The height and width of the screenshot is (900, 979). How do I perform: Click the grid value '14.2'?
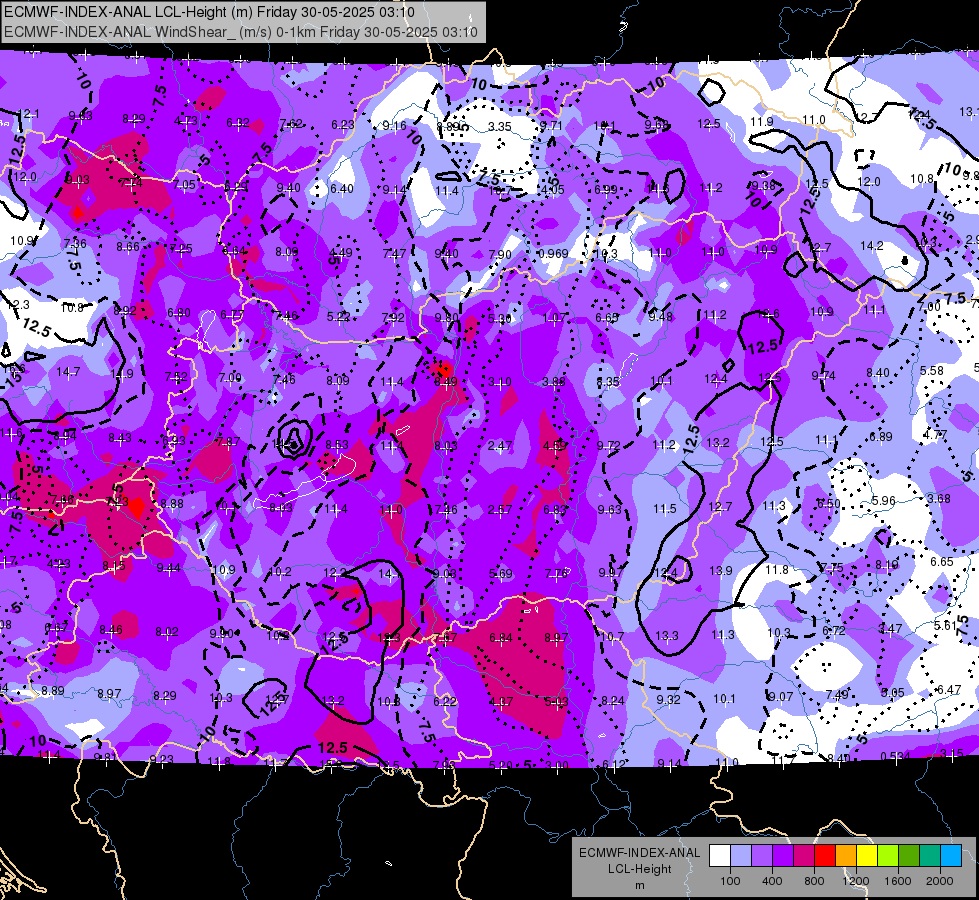tap(872, 246)
